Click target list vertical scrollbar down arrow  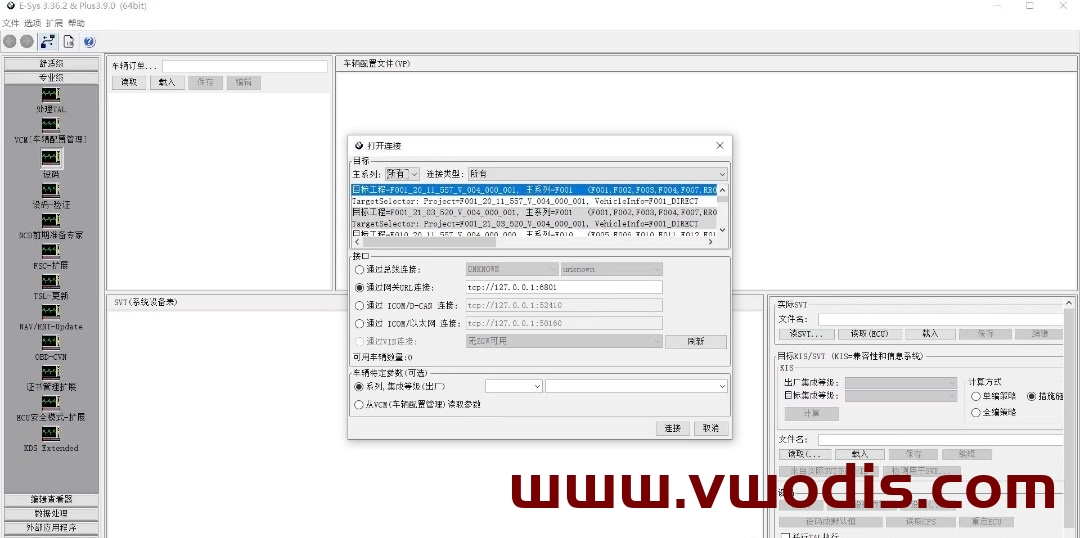pos(722,231)
